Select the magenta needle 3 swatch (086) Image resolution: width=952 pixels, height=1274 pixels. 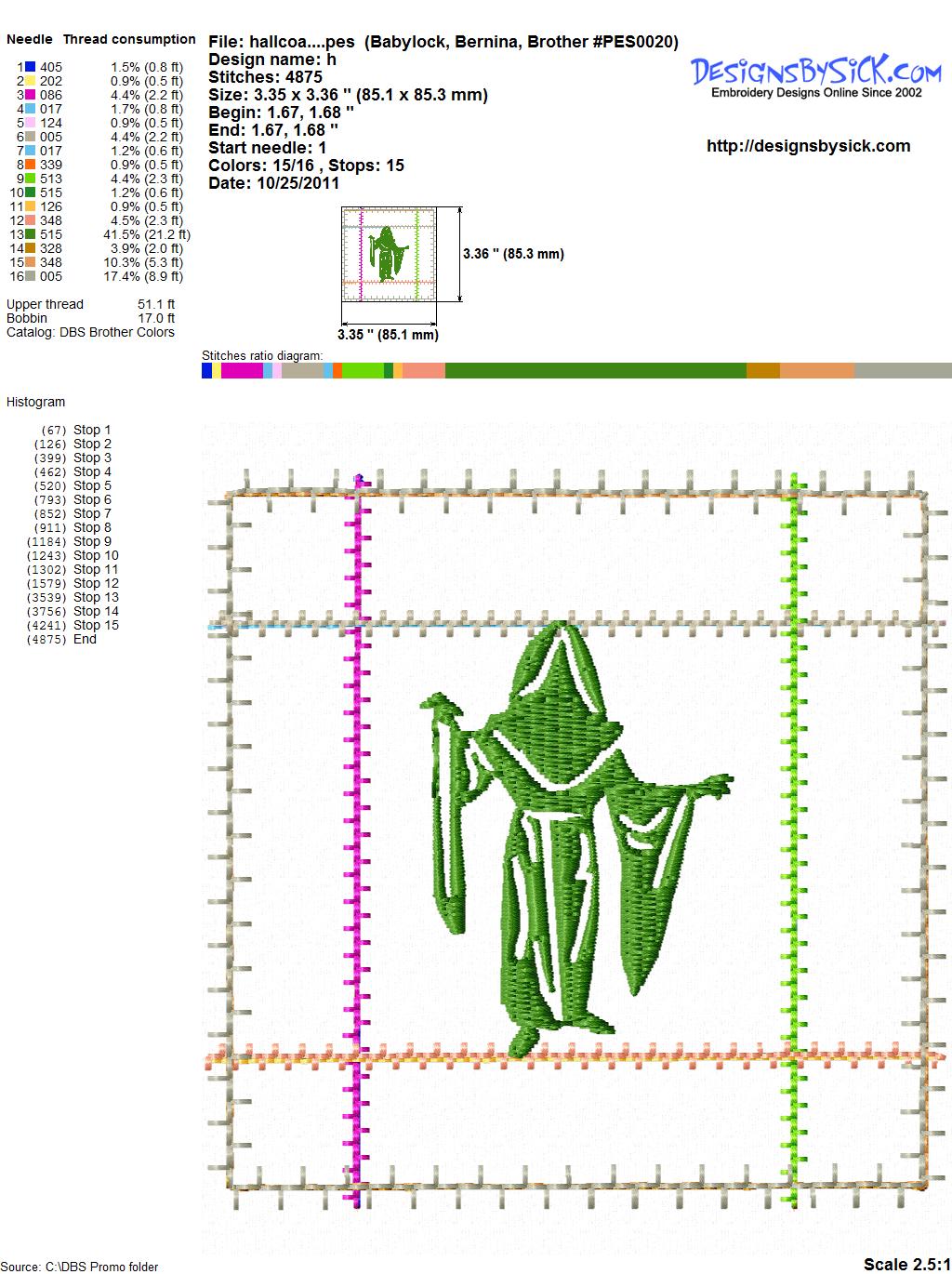click(31, 95)
